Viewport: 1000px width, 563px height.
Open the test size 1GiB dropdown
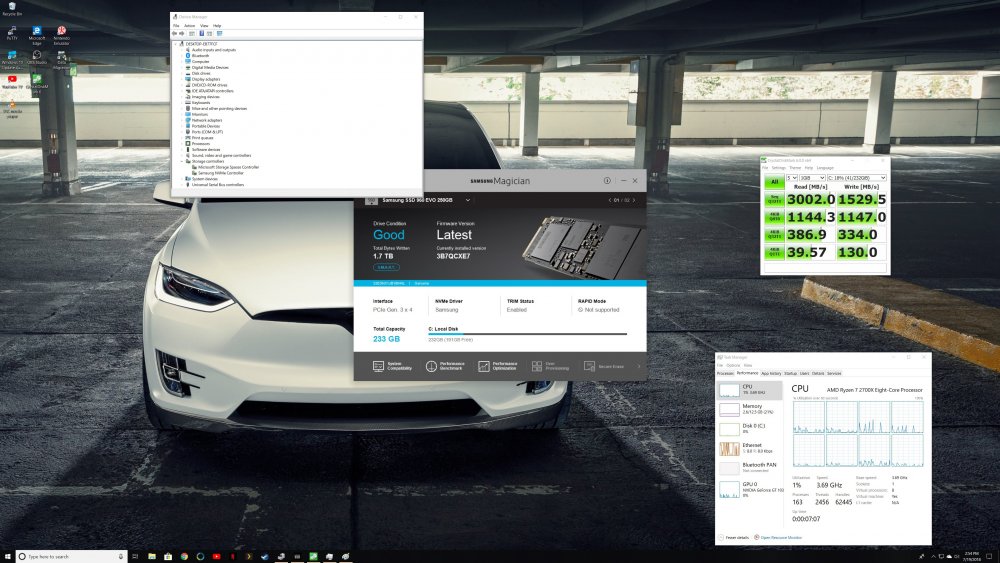click(x=812, y=178)
